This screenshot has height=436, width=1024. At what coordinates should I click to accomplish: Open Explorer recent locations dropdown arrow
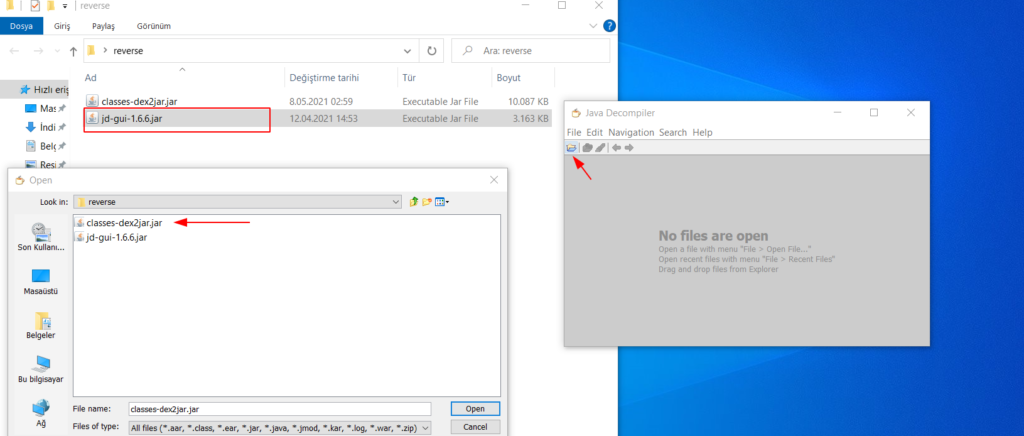pyautogui.click(x=57, y=51)
